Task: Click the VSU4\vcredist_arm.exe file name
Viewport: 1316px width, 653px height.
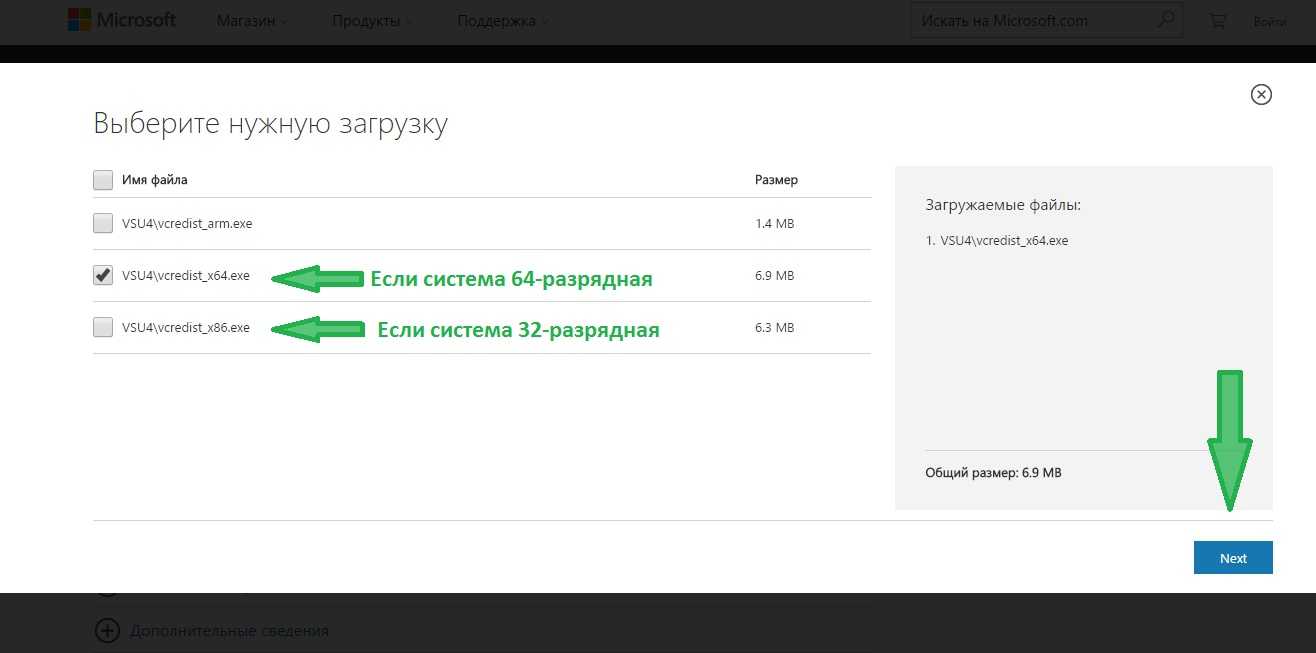Action: tap(187, 223)
